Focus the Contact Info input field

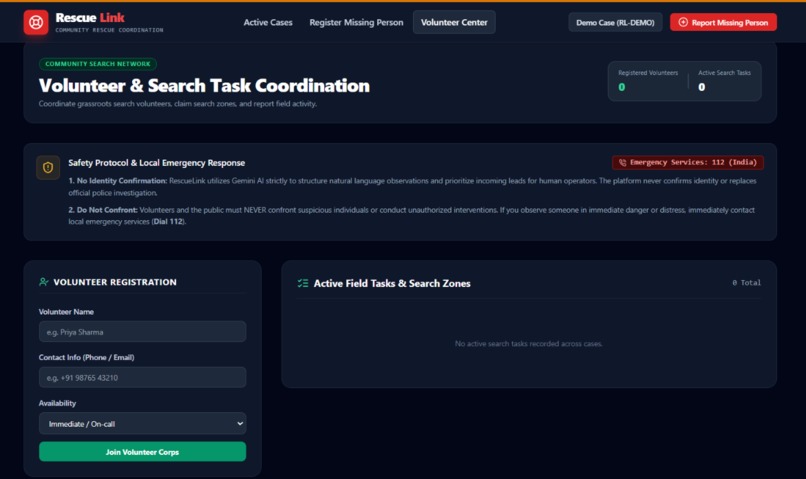coord(142,378)
